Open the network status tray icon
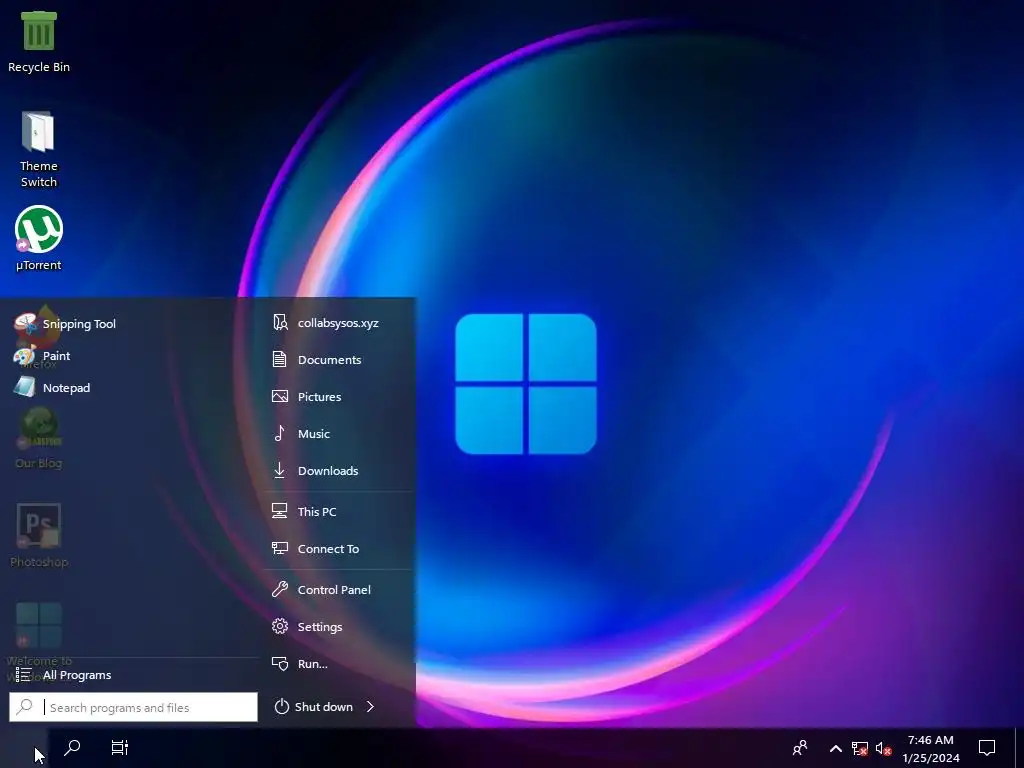Viewport: 1024px width, 768px height. click(859, 748)
